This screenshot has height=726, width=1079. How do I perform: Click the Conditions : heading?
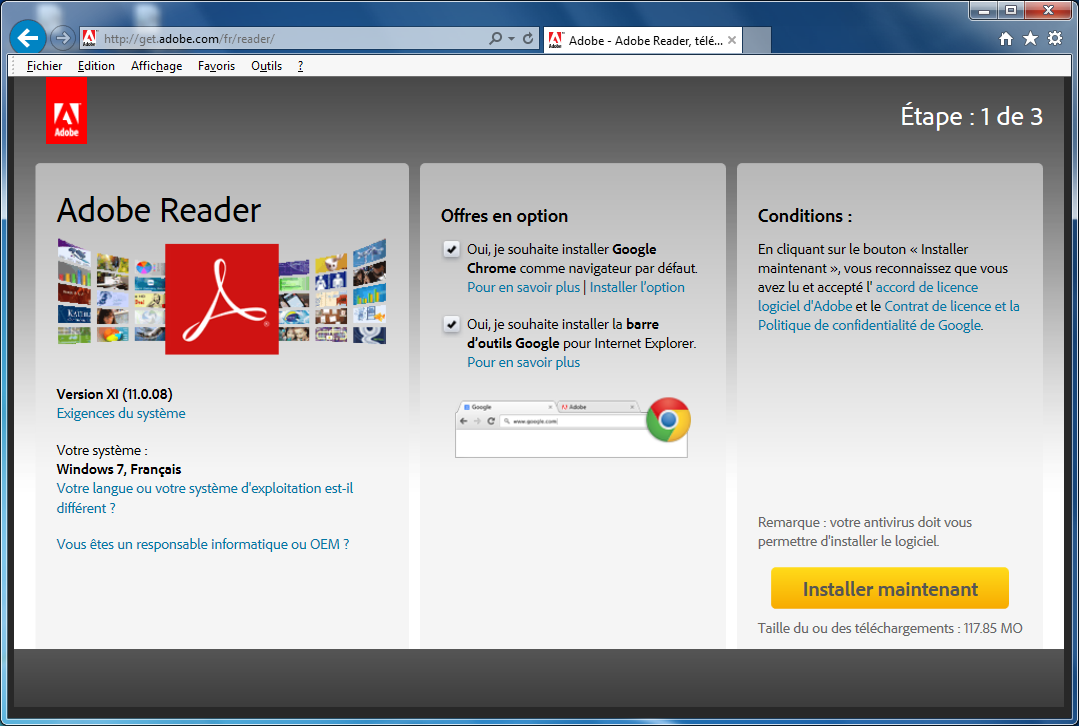(x=805, y=216)
